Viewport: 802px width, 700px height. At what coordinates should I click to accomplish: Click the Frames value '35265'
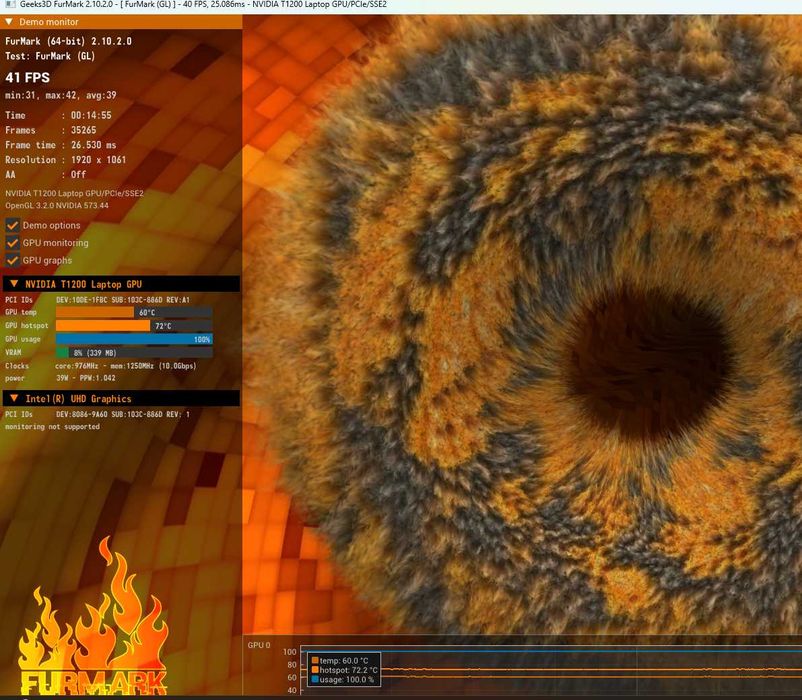click(x=83, y=130)
